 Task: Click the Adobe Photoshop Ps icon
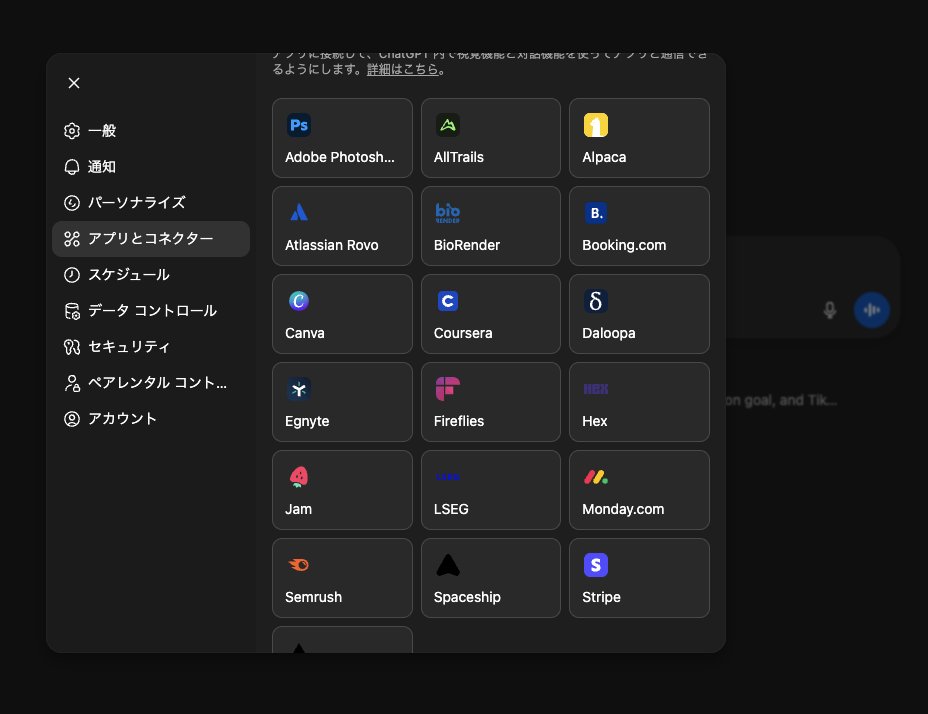pos(299,125)
